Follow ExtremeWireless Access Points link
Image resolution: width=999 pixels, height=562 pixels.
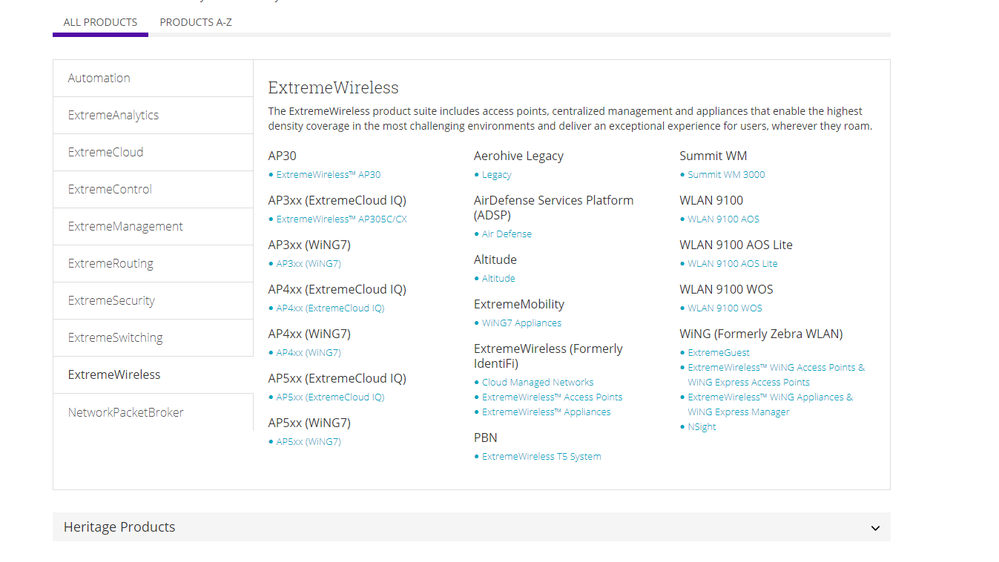pyautogui.click(x=552, y=397)
